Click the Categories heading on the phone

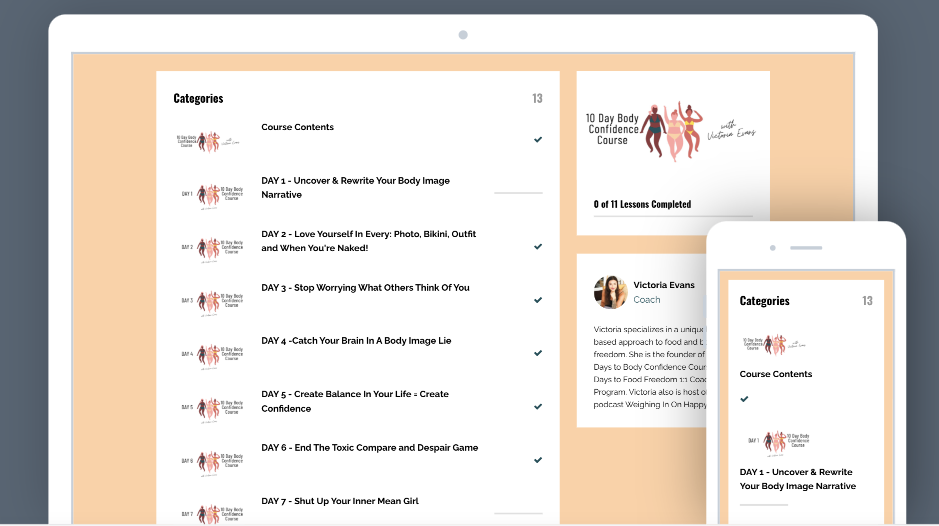764,301
